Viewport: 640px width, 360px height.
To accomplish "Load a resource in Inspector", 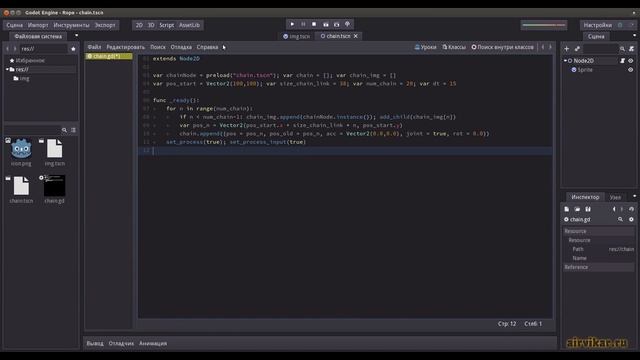I will pyautogui.click(x=577, y=209).
